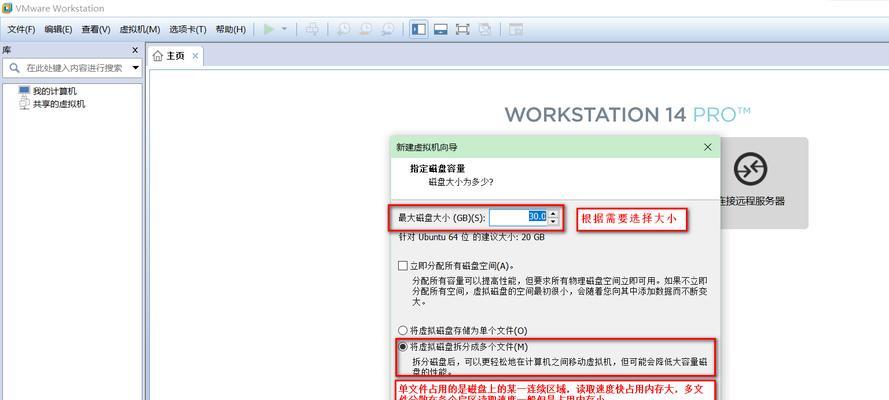Toggle the library sidebar view icon
The width and height of the screenshot is (889, 400).
pos(418,29)
